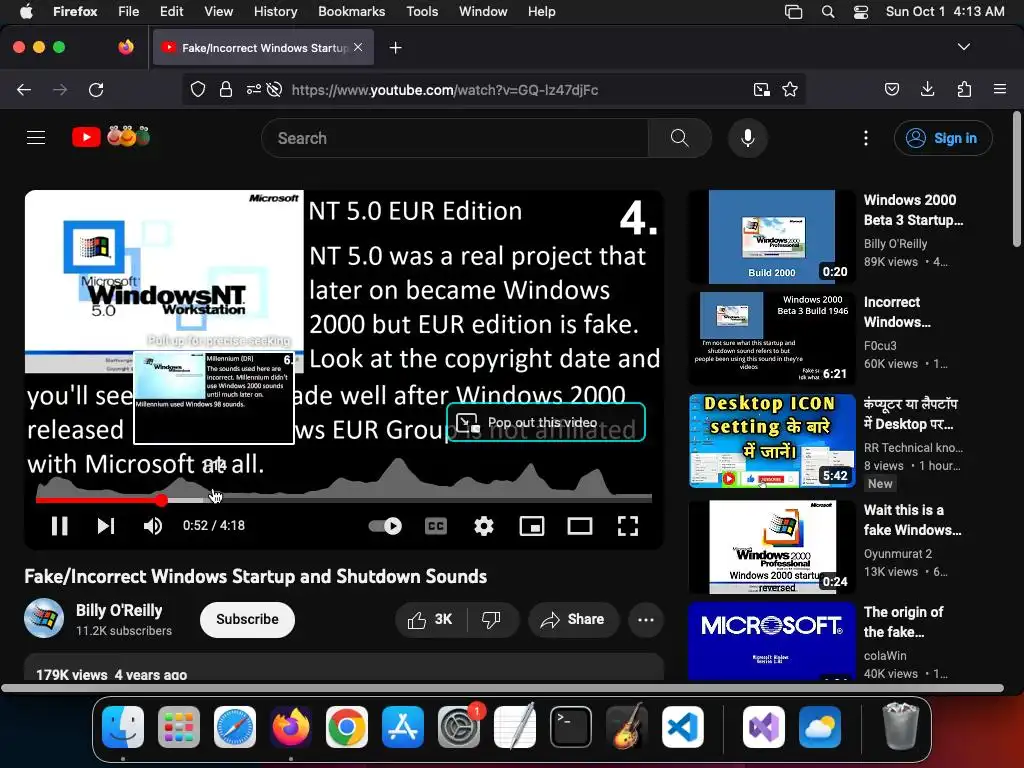Open Firefox View pinned icon
1024x768 pixels.
(x=126, y=47)
